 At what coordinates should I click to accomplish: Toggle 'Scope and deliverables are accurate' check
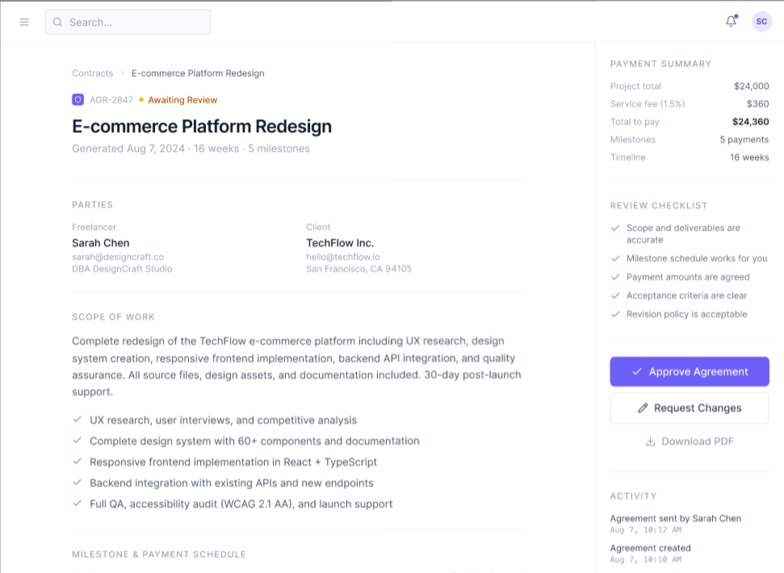[x=616, y=228]
